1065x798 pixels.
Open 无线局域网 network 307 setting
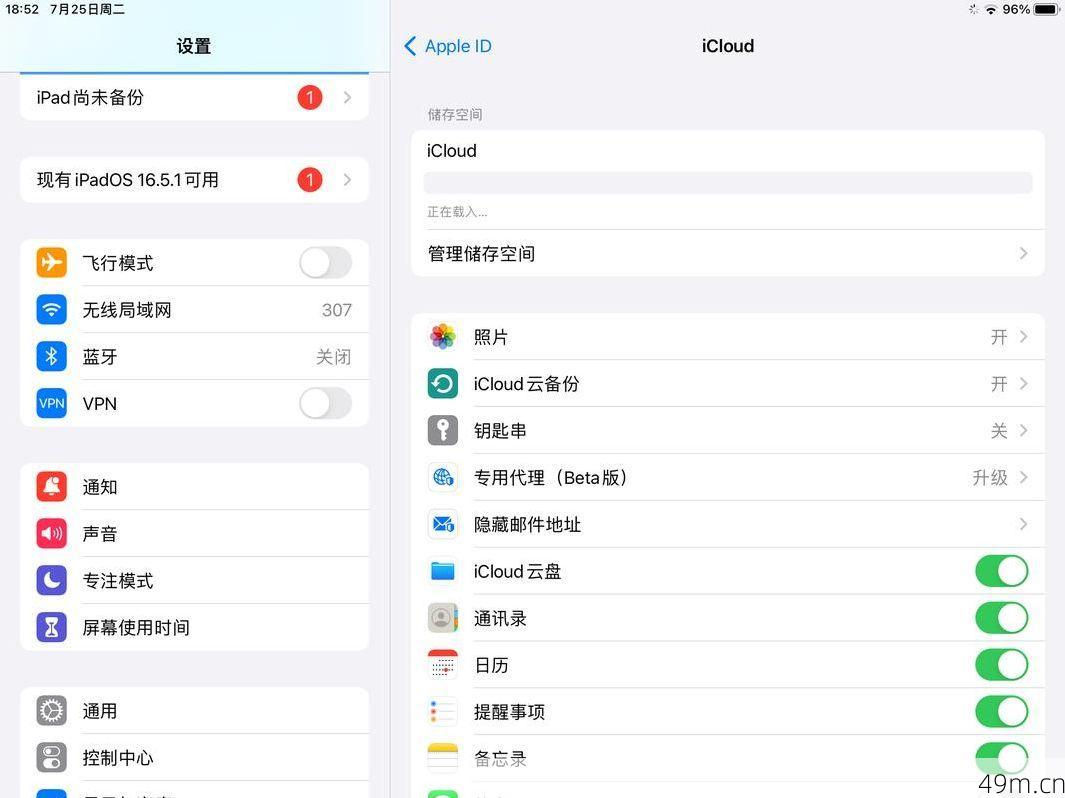[x=195, y=310]
